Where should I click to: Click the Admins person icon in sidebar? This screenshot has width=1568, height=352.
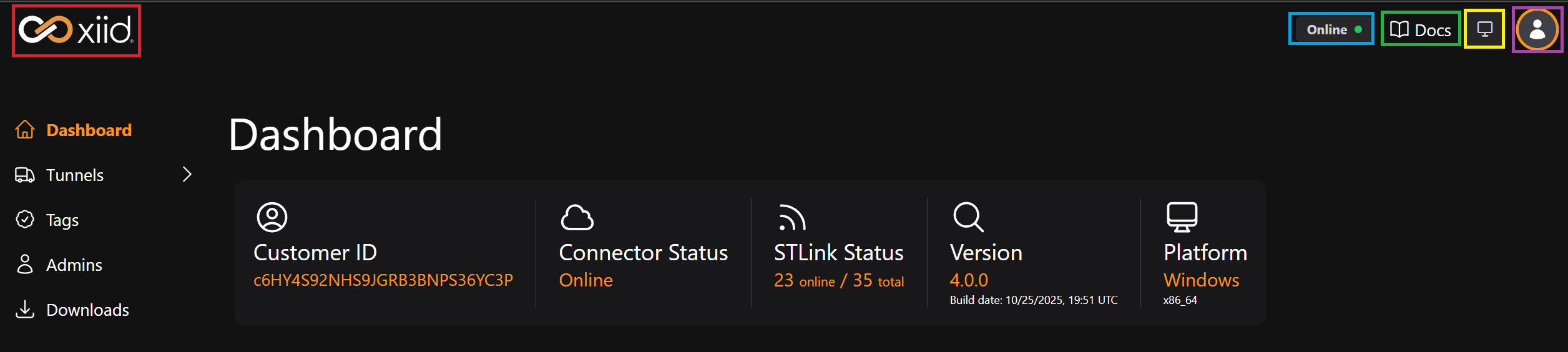tap(25, 265)
